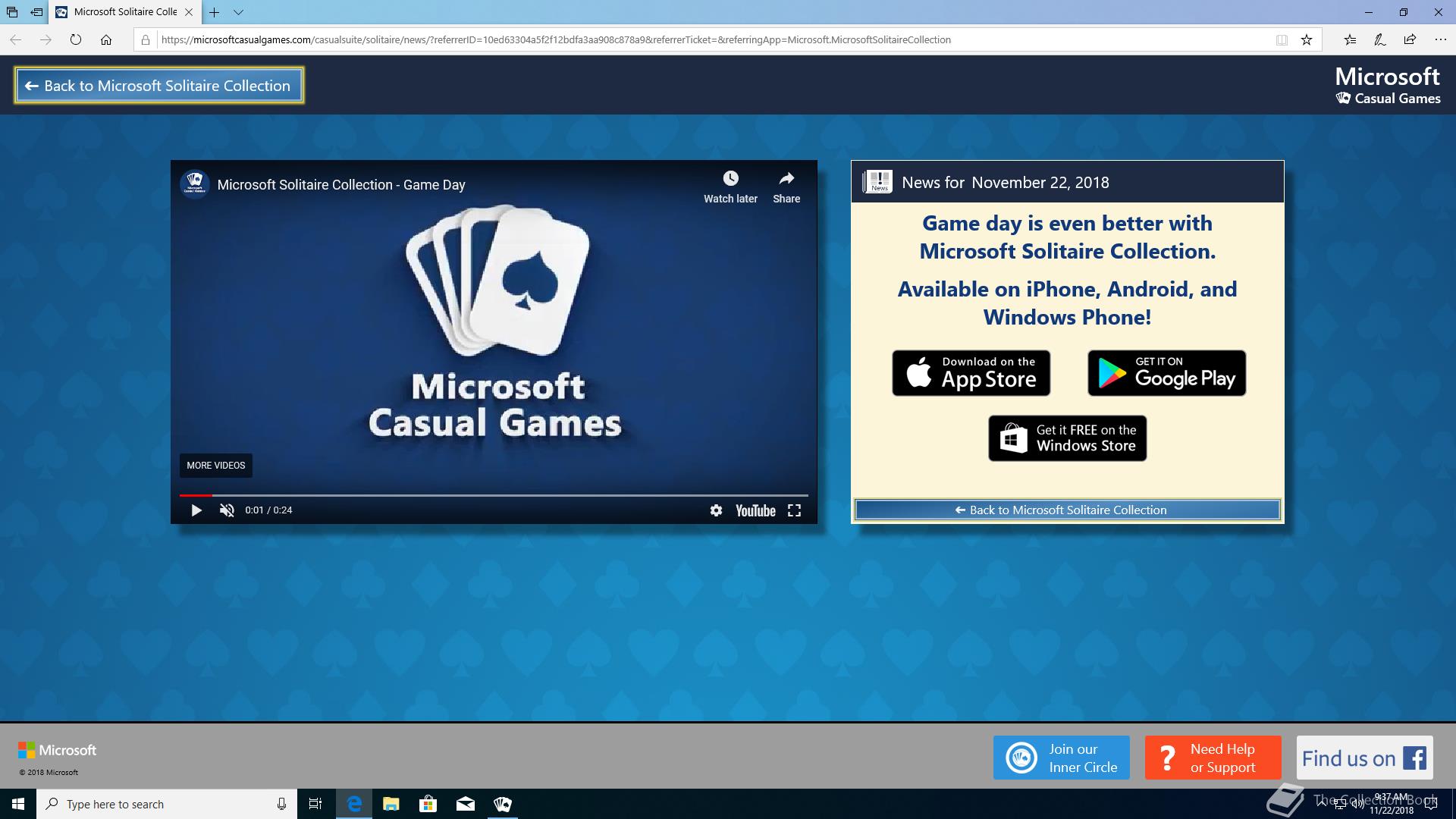This screenshot has height=819, width=1456.
Task: Open YouTube video settings gear
Action: pos(716,510)
